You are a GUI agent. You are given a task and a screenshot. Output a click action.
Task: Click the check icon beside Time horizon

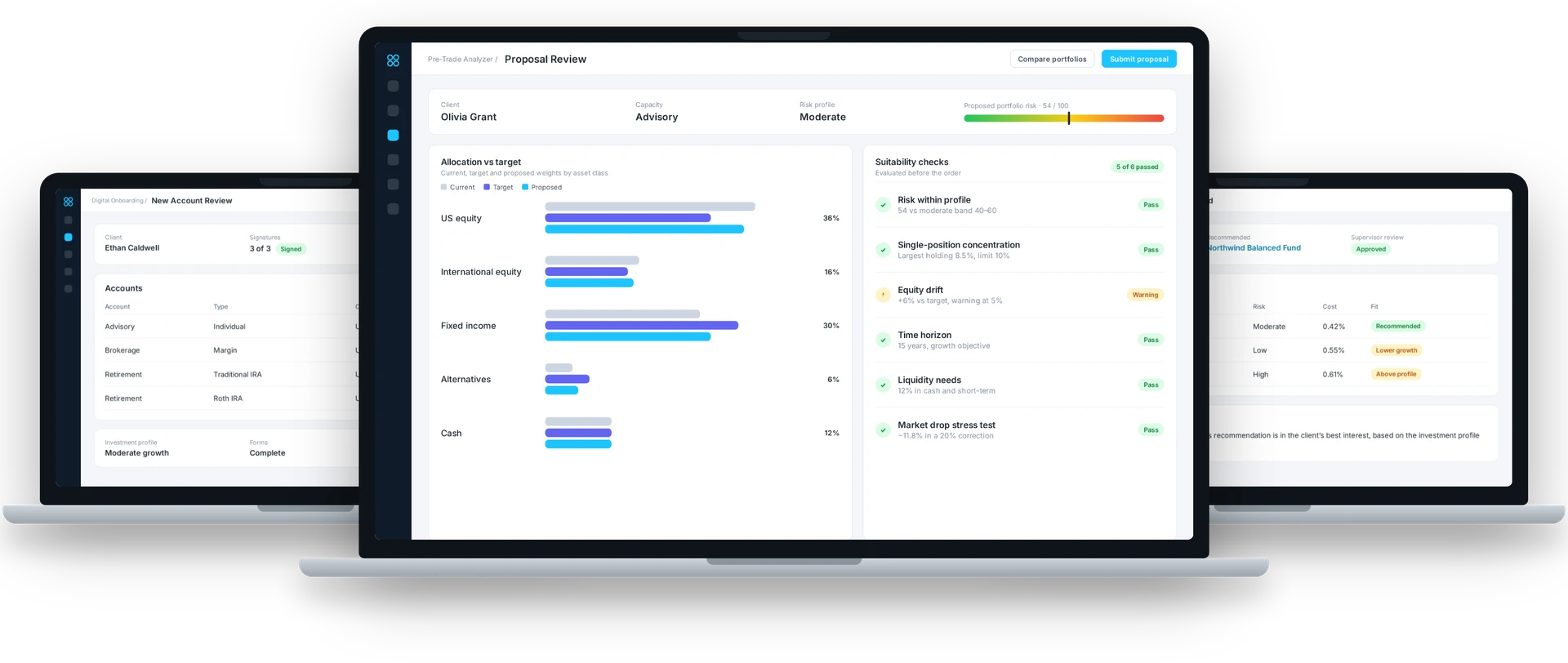883,340
